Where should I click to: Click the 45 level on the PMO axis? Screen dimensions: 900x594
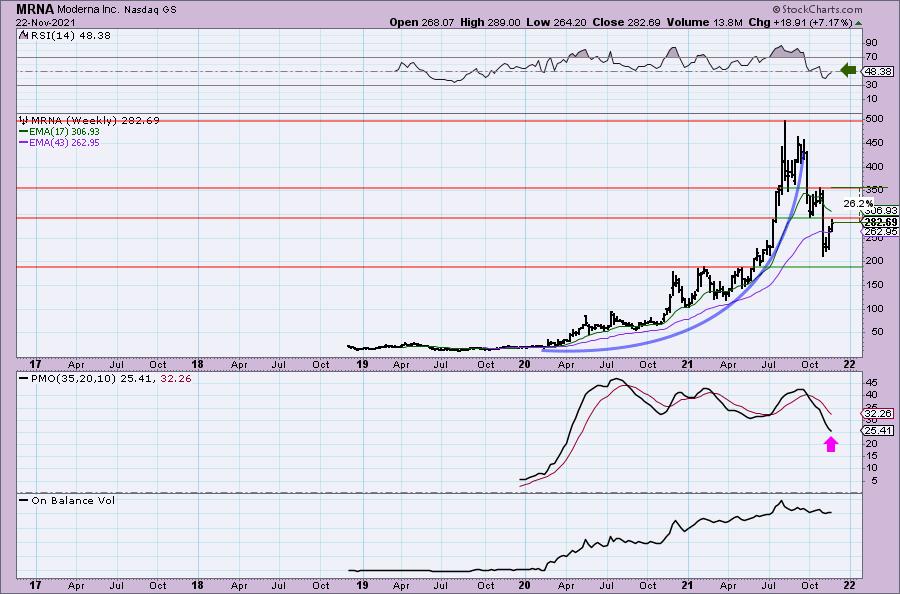click(x=871, y=382)
